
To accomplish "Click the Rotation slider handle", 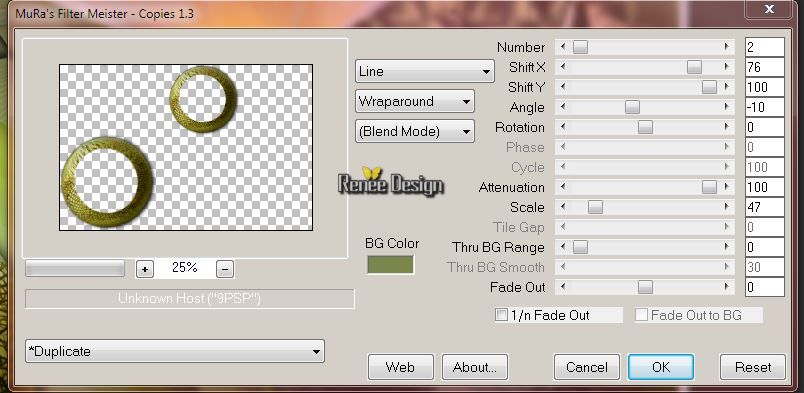I will tap(645, 127).
